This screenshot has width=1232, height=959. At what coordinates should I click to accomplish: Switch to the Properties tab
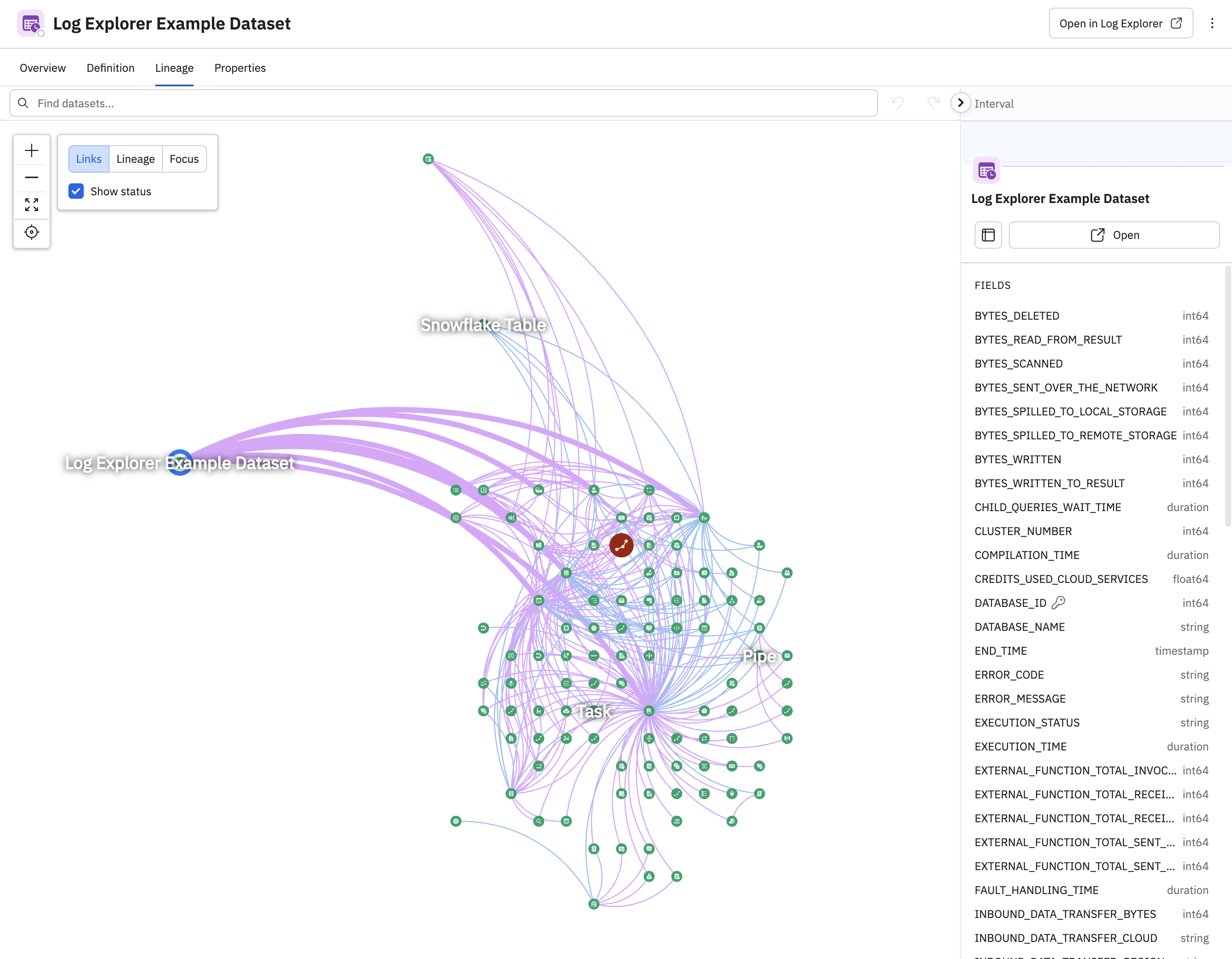[x=240, y=68]
